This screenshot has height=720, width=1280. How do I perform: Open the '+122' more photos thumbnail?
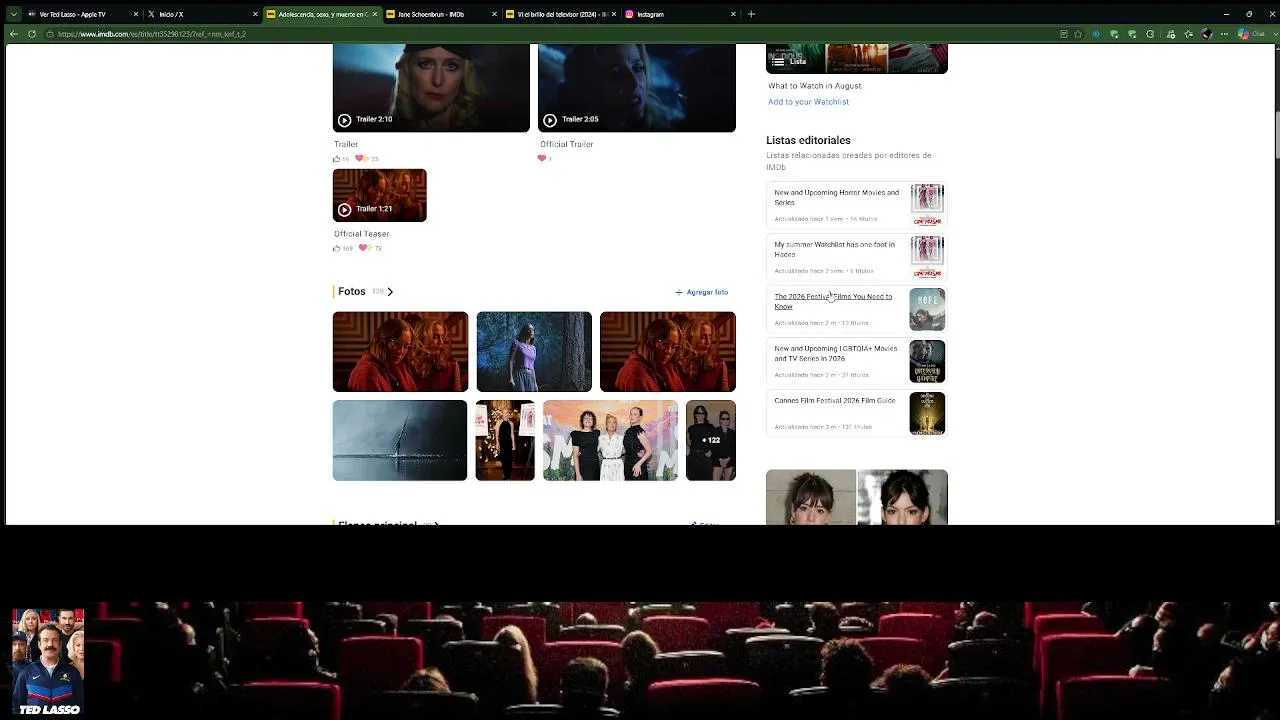click(711, 440)
